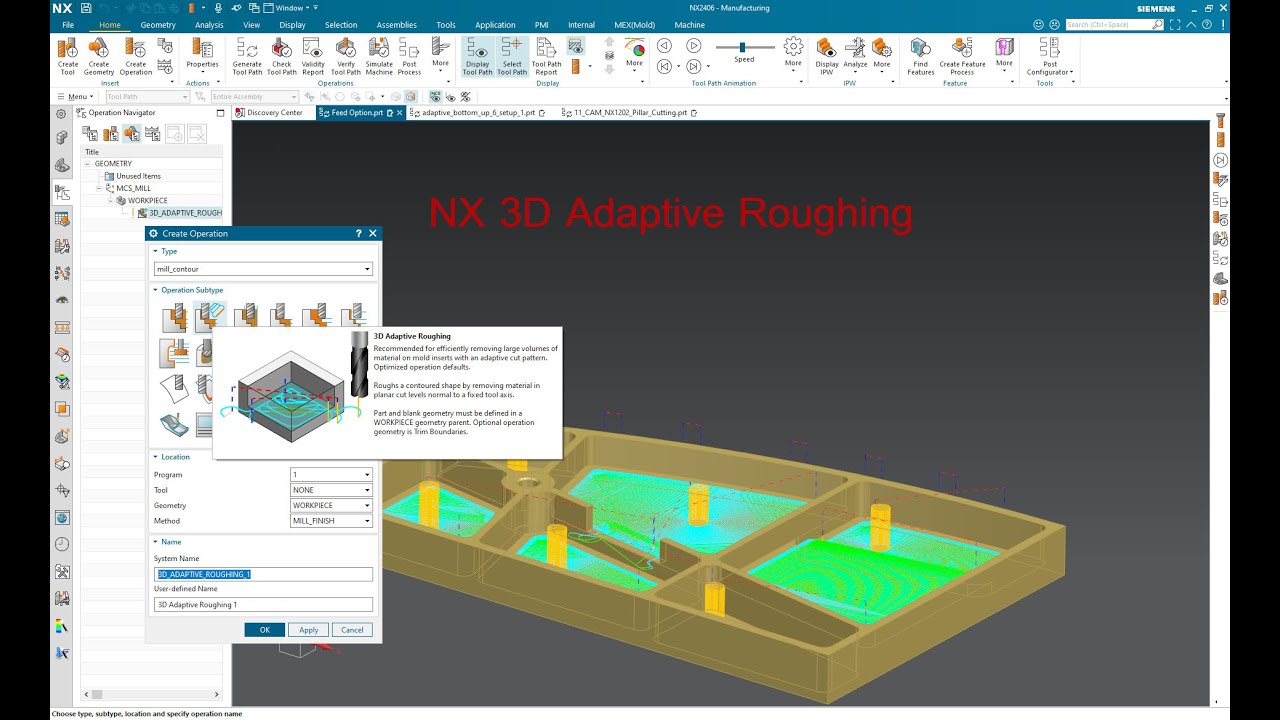
Task: Select the 3D Adaptive Roughing subtype icon
Action: [x=210, y=317]
